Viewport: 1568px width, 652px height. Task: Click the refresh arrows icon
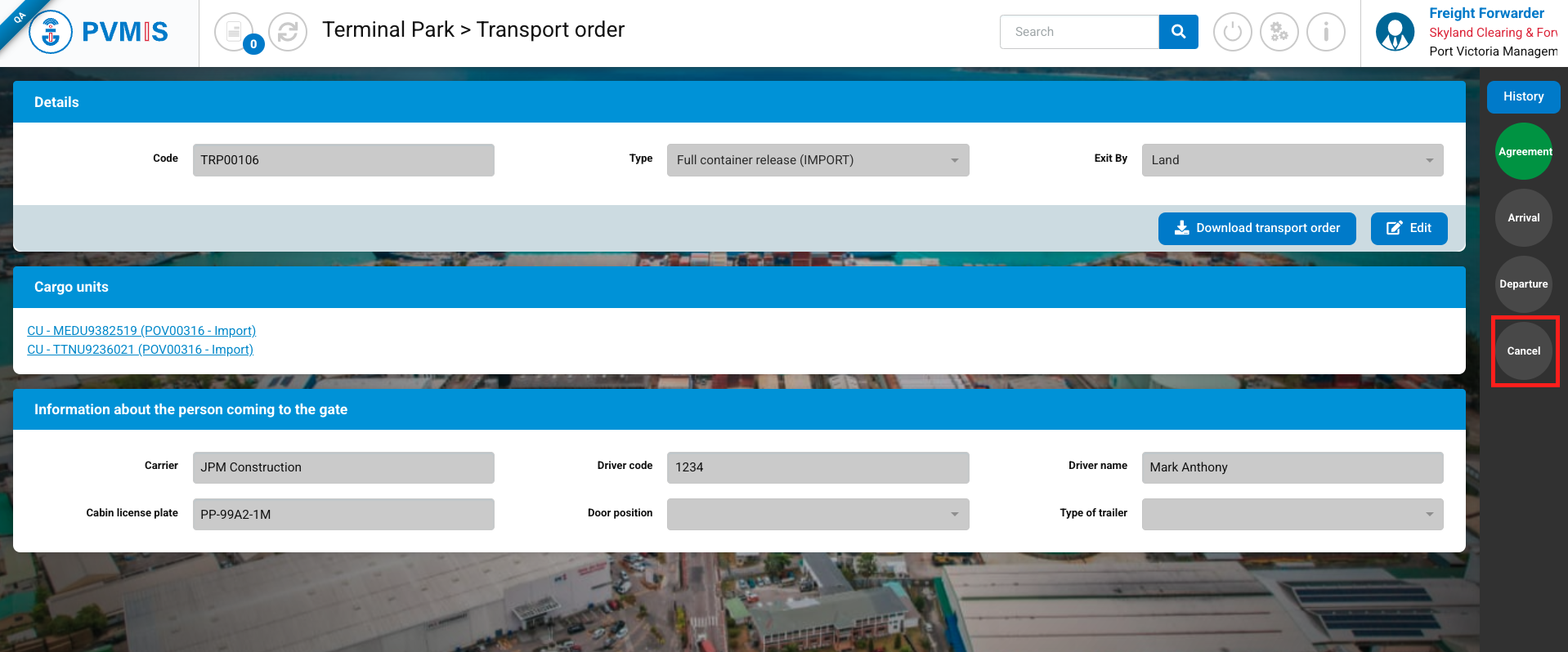[288, 33]
